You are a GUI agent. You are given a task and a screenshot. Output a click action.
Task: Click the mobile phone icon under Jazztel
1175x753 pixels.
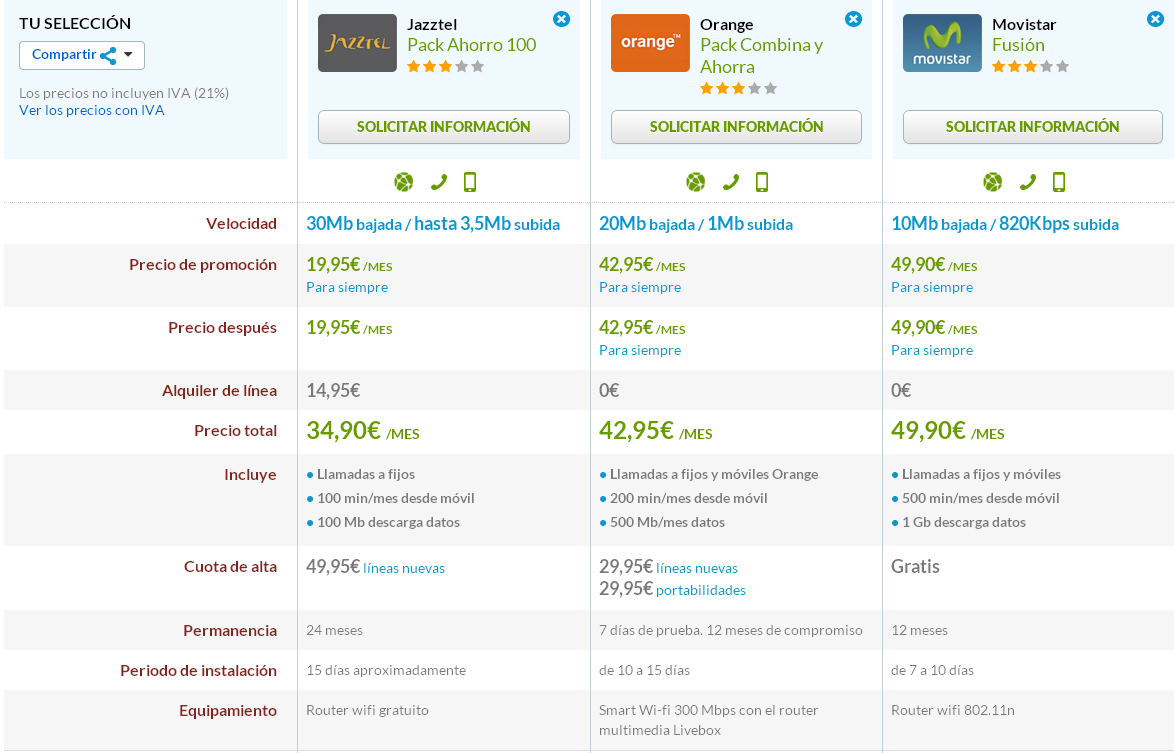[470, 182]
